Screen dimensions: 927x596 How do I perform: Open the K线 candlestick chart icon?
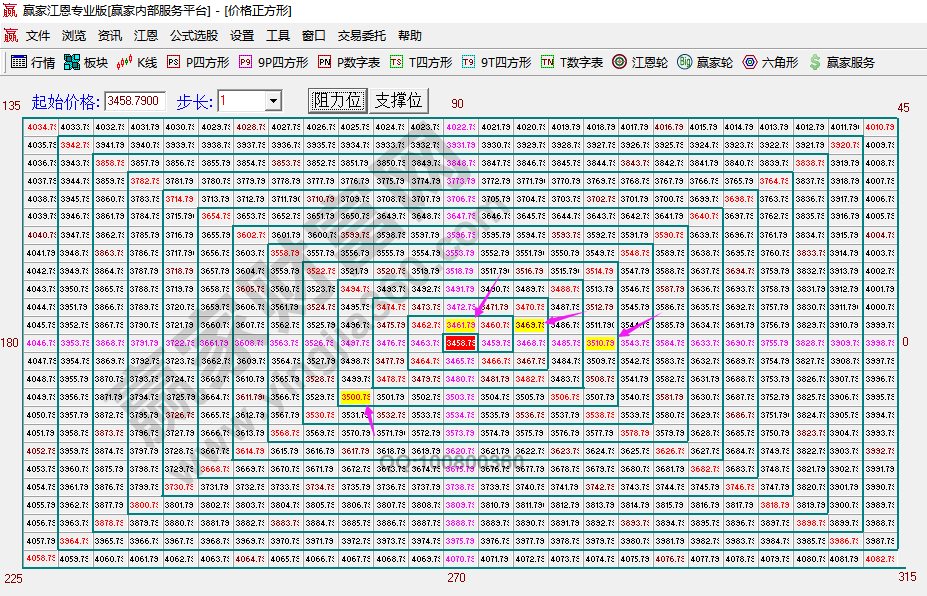[x=125, y=62]
